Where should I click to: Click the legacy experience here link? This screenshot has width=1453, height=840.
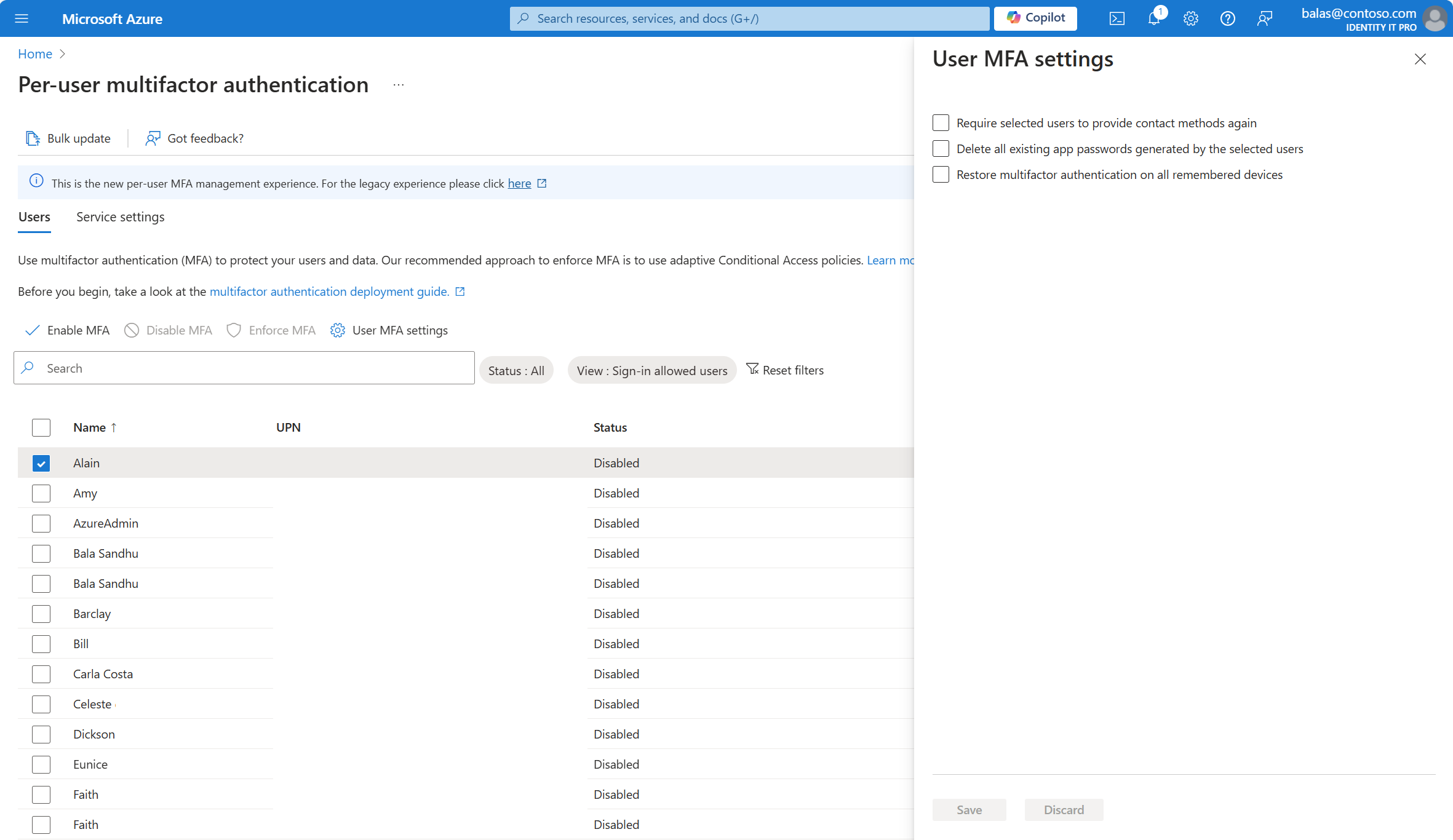[519, 183]
